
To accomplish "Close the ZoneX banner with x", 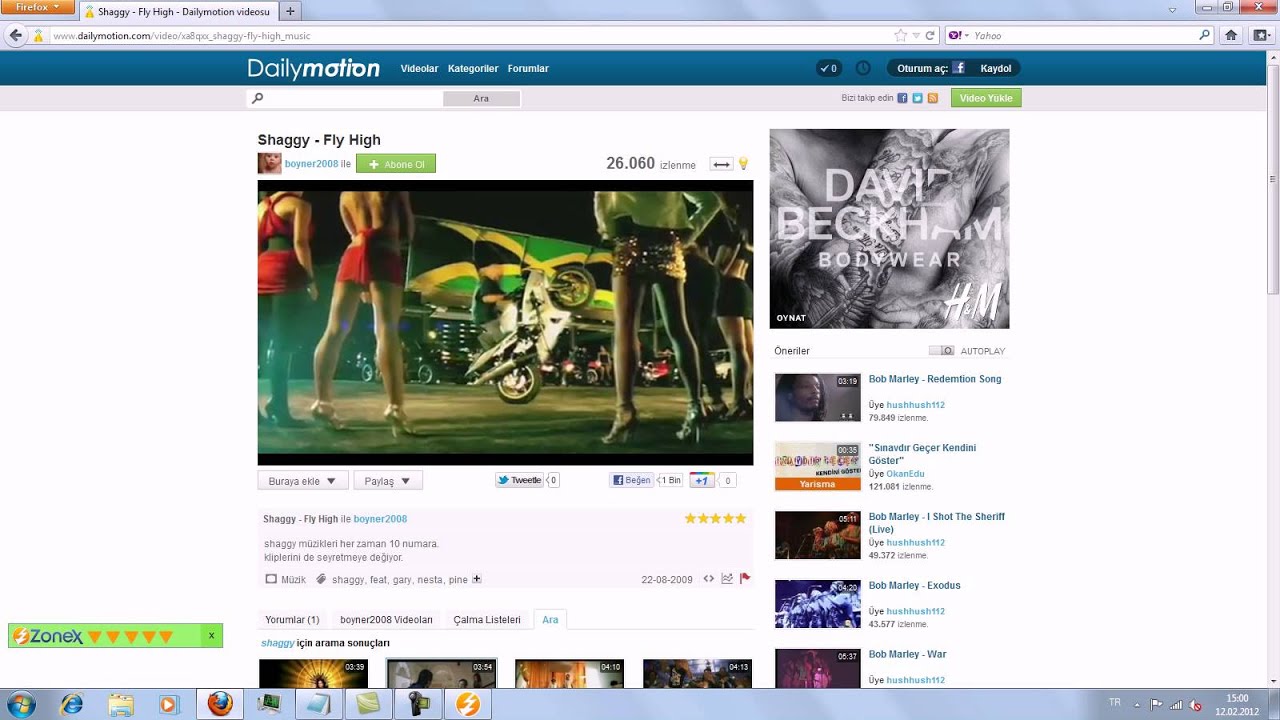I will click(x=211, y=635).
